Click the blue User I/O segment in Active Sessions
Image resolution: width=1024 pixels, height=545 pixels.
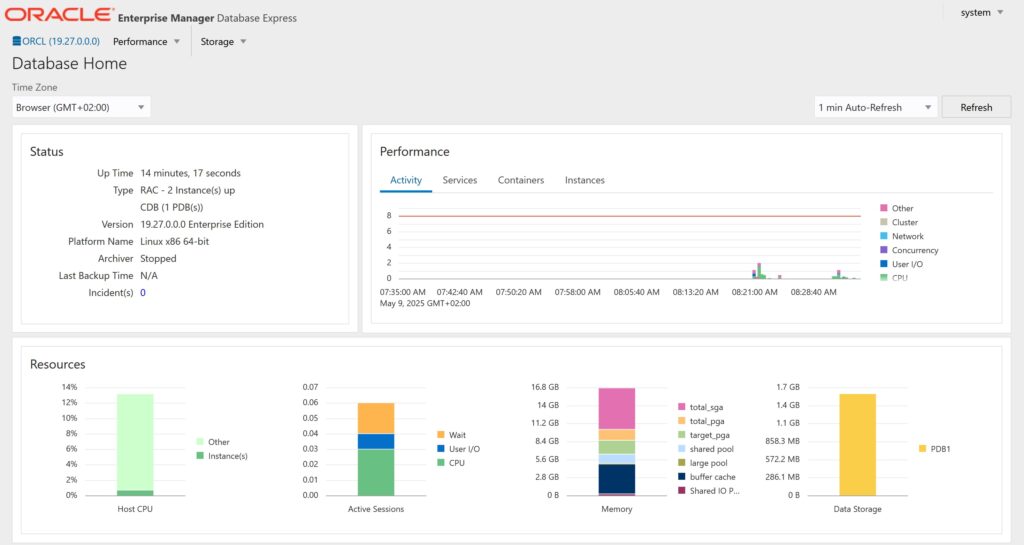tap(376, 441)
